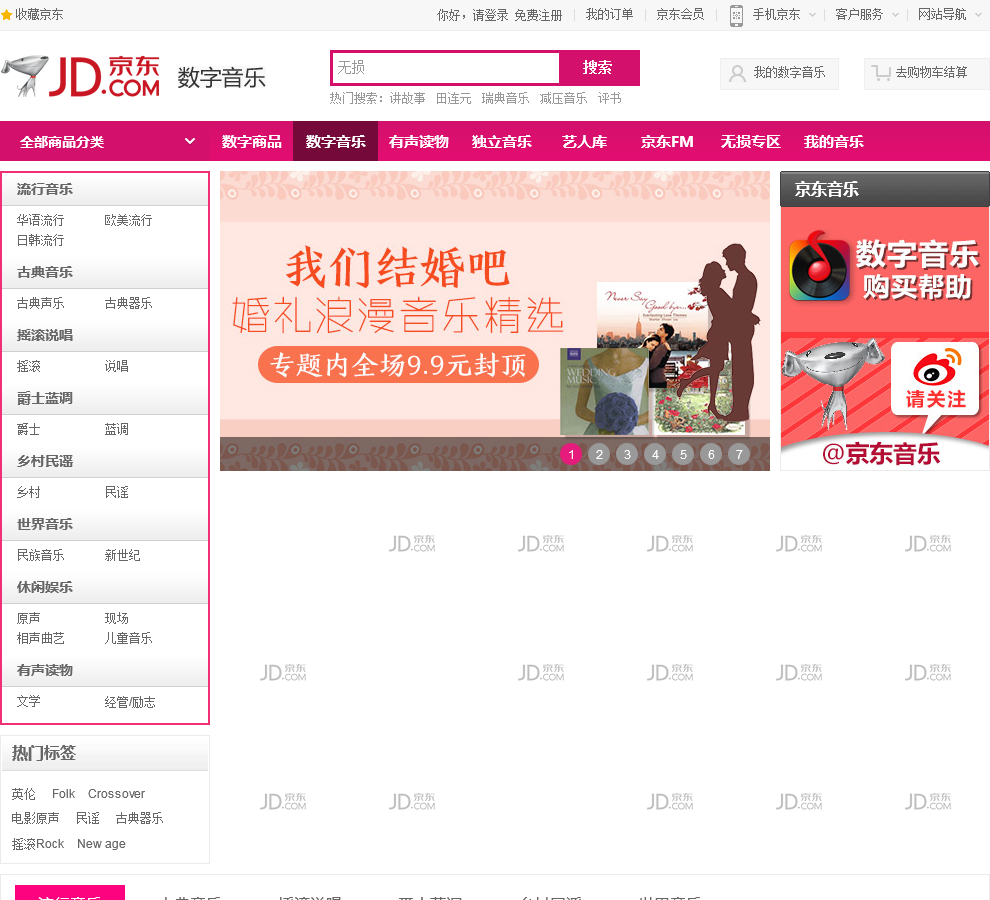Select 古典声乐 category
This screenshot has width=990, height=900.
(40, 304)
